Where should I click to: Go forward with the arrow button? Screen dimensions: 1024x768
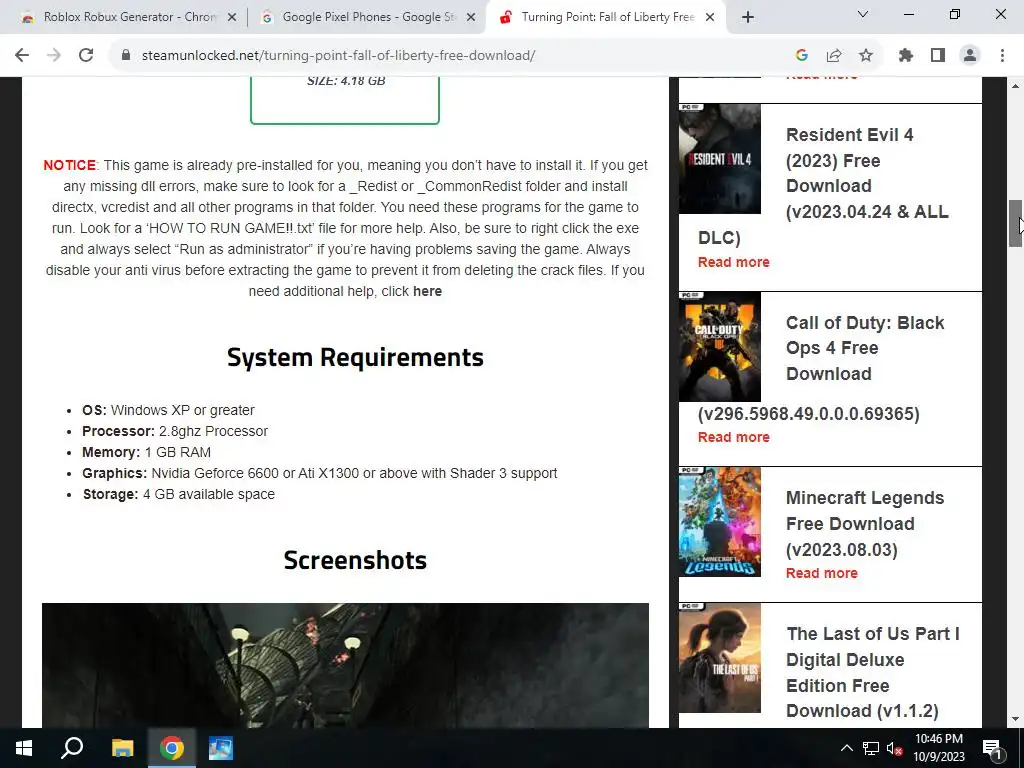(x=54, y=56)
